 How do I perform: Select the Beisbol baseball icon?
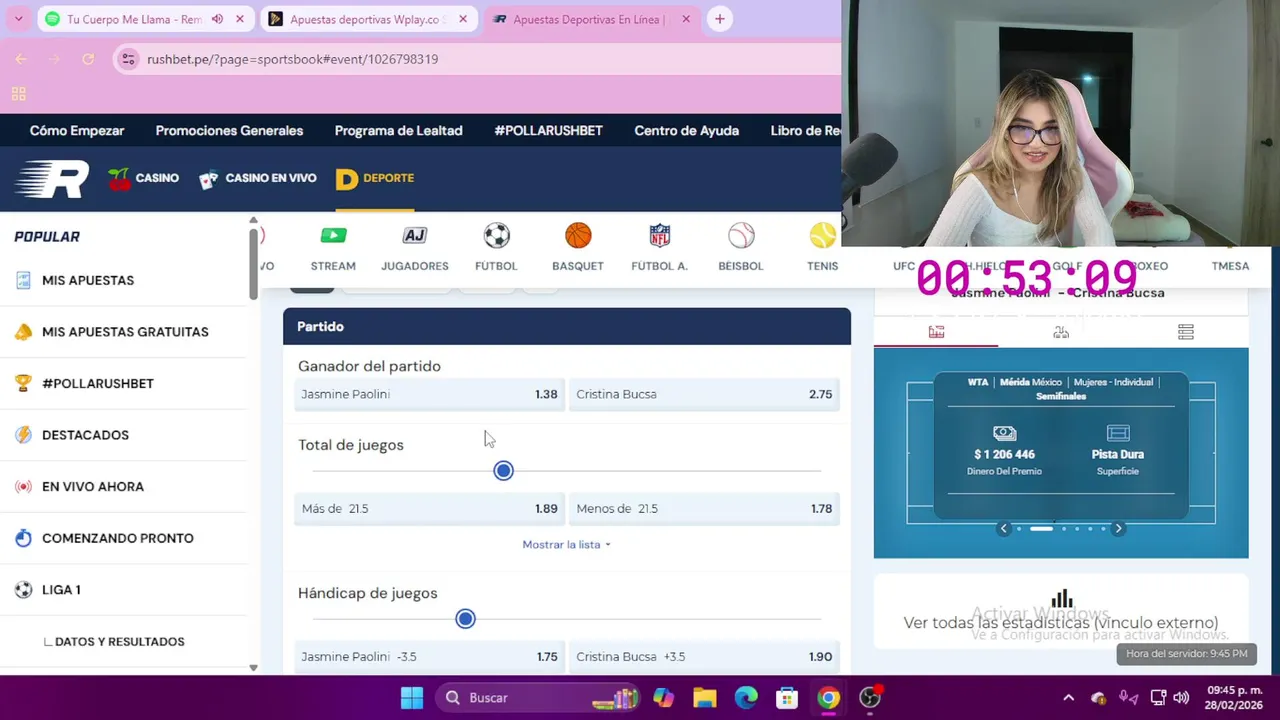[741, 248]
